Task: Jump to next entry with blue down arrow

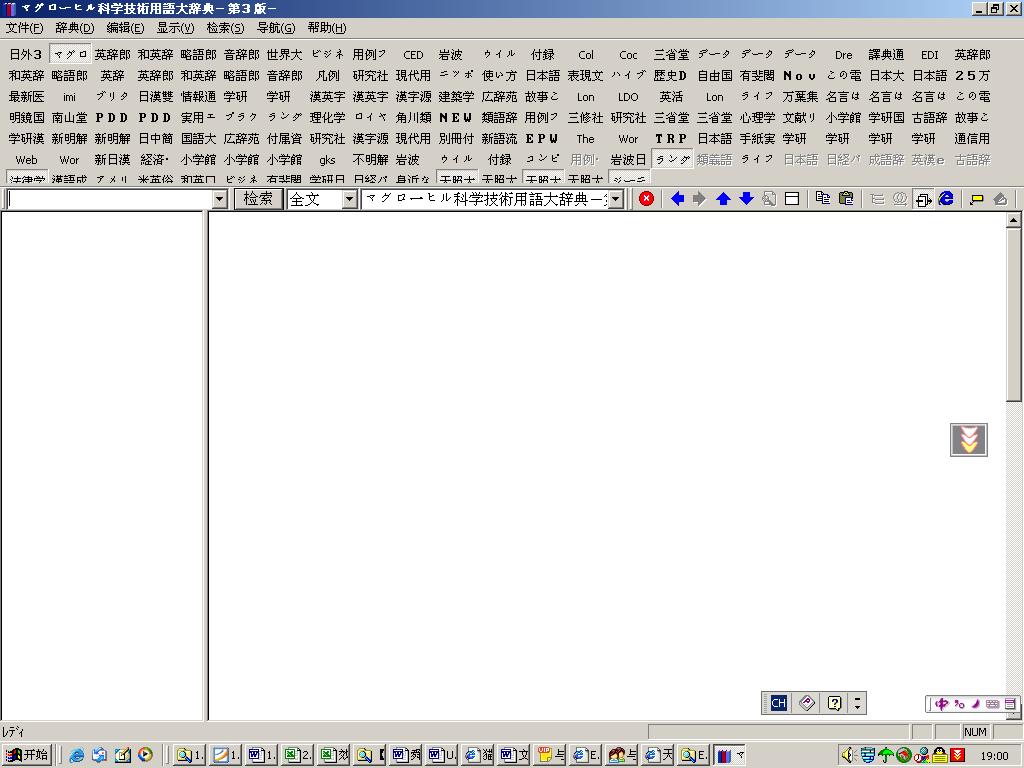Action: click(746, 199)
